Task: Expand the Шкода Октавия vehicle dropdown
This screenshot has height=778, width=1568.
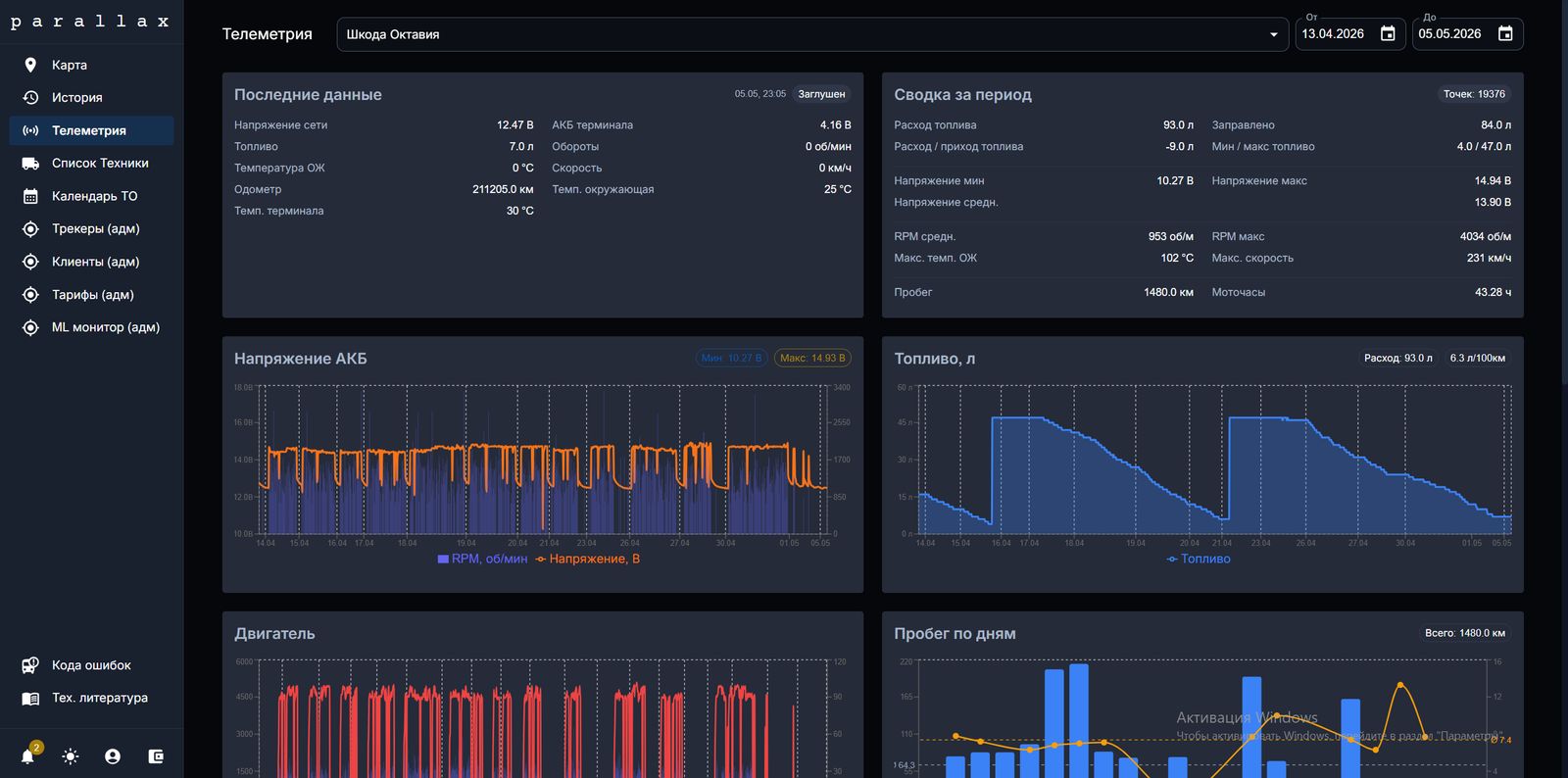Action: (812, 34)
